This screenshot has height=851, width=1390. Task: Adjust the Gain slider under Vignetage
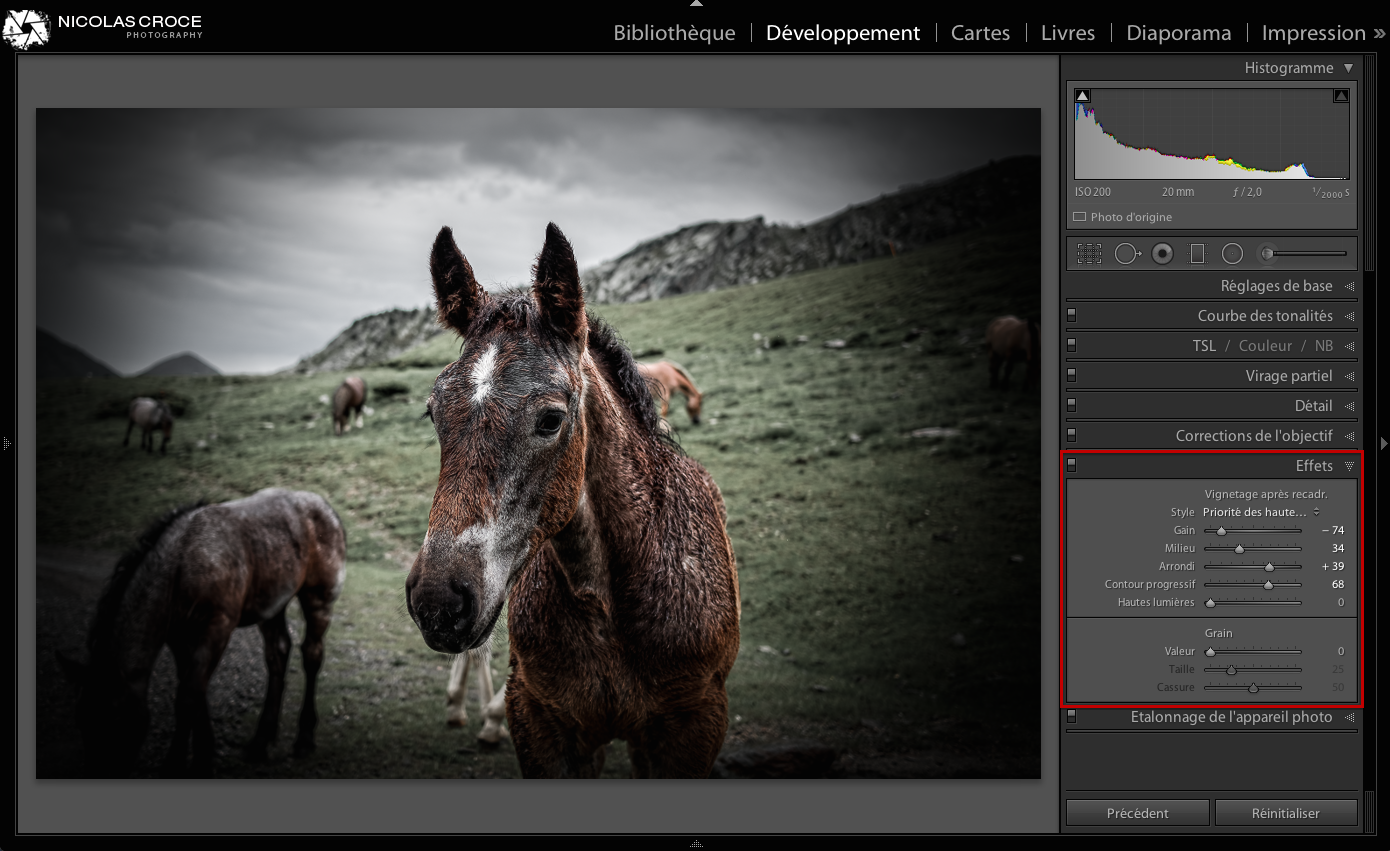[1221, 530]
